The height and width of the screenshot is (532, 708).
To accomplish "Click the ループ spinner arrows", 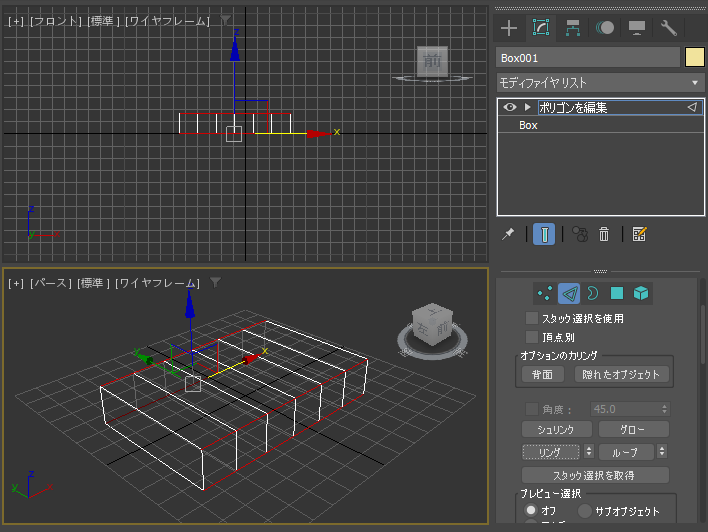I will pyautogui.click(x=662, y=452).
